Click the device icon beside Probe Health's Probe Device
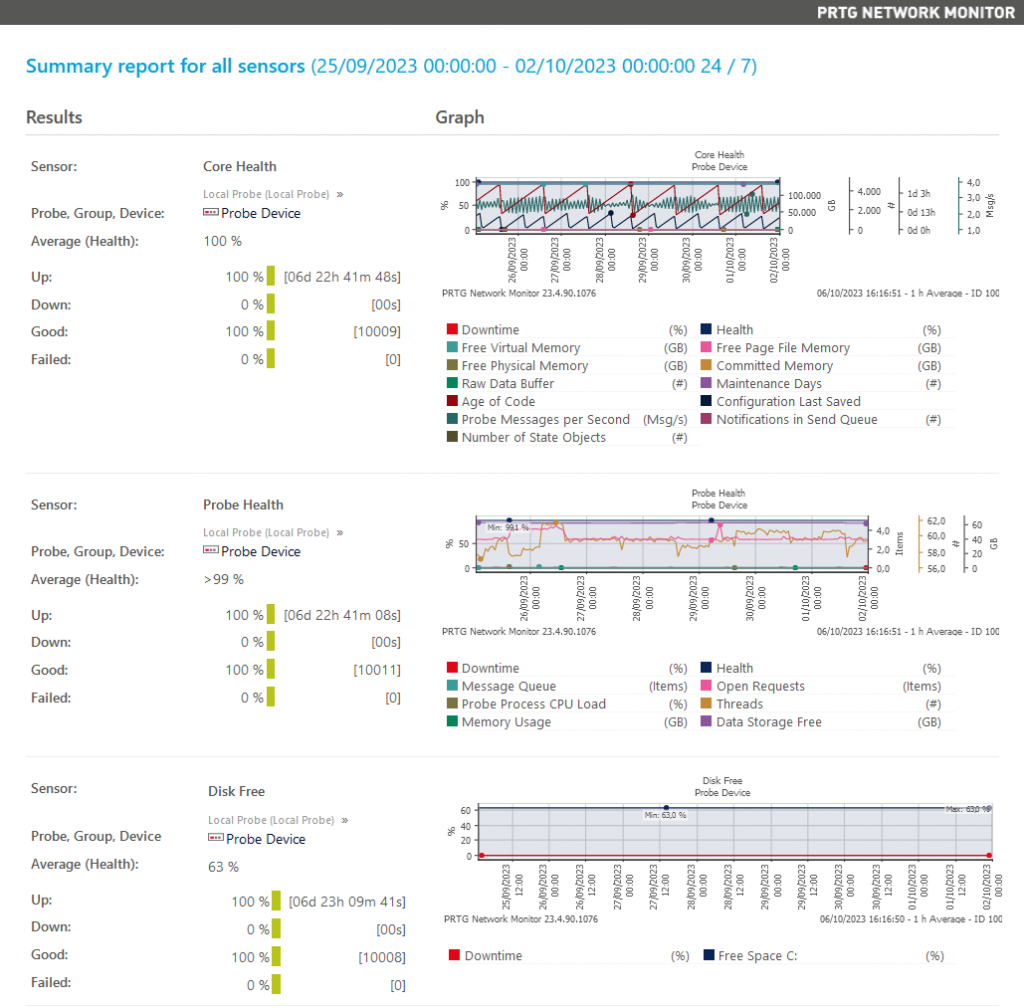This screenshot has height=1008, width=1024. 213,551
